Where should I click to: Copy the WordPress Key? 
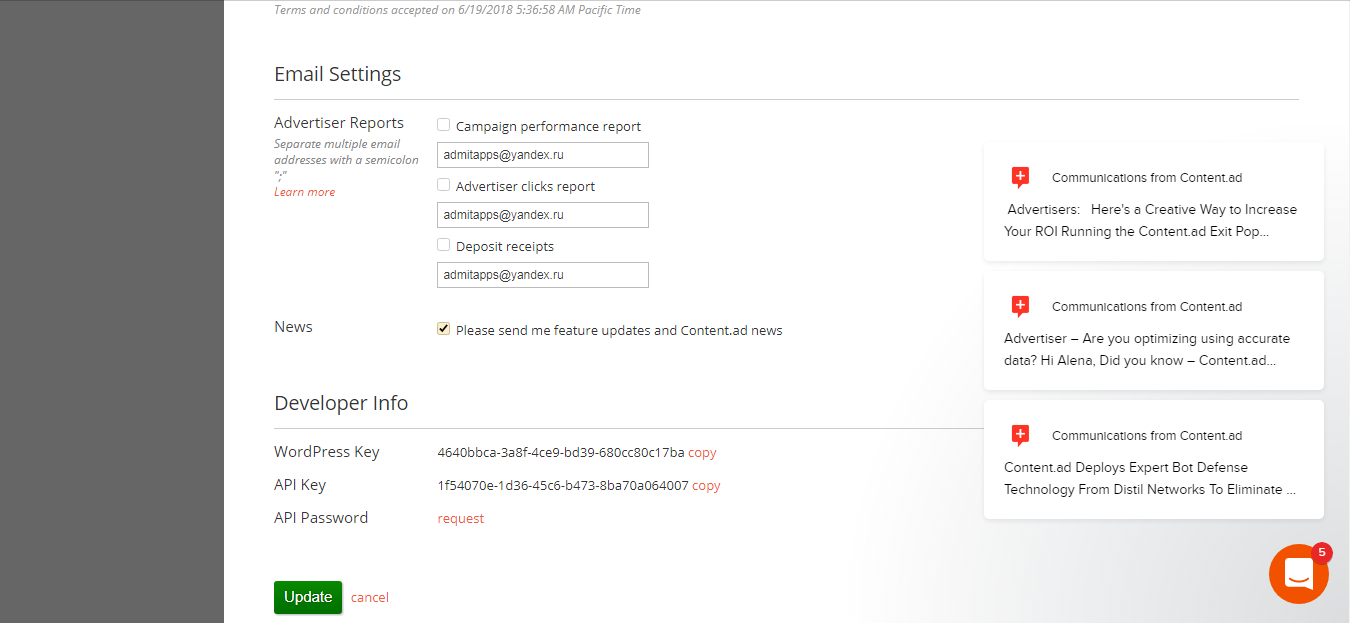click(702, 453)
